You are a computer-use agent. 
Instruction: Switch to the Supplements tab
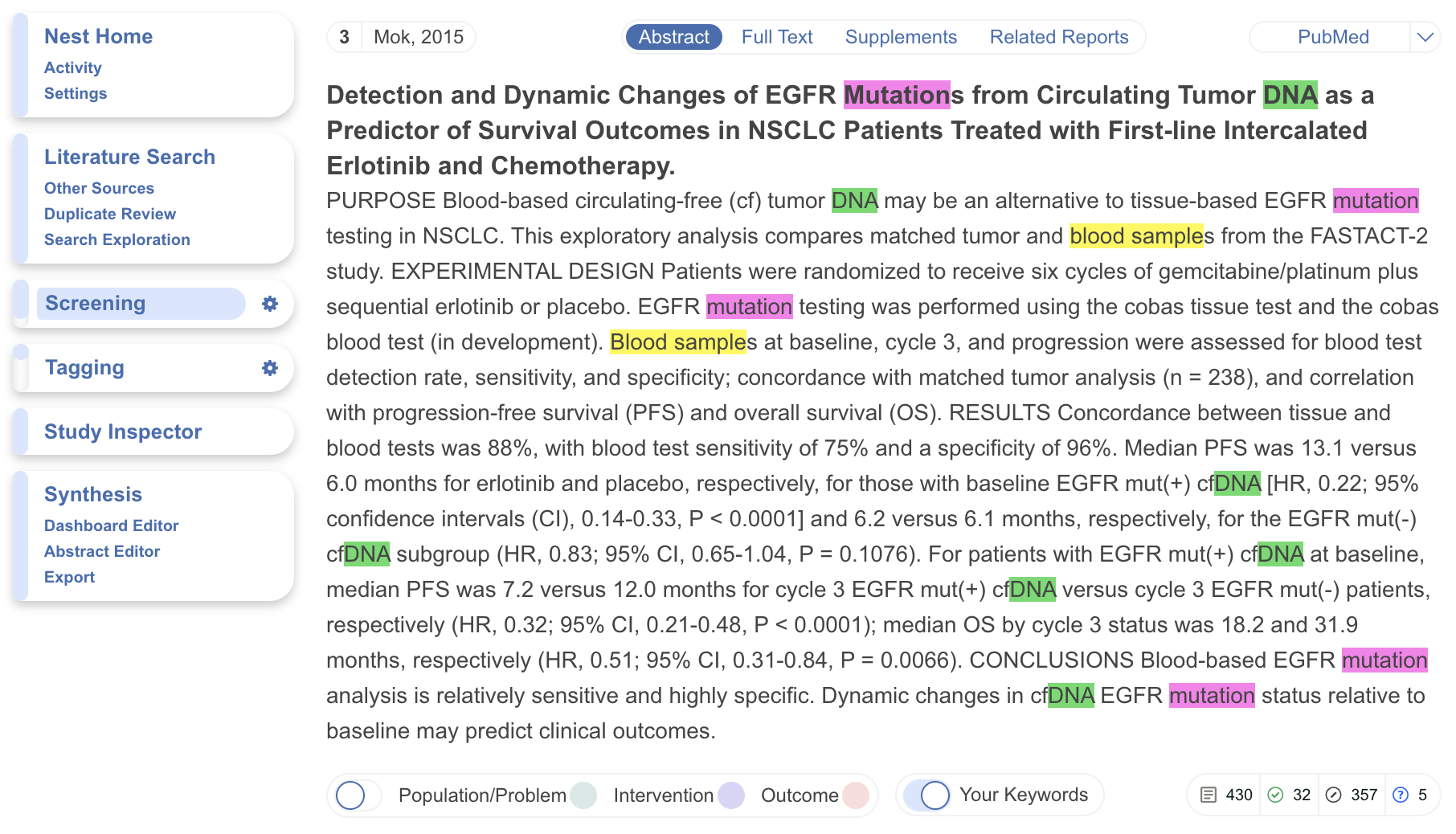pos(901,37)
